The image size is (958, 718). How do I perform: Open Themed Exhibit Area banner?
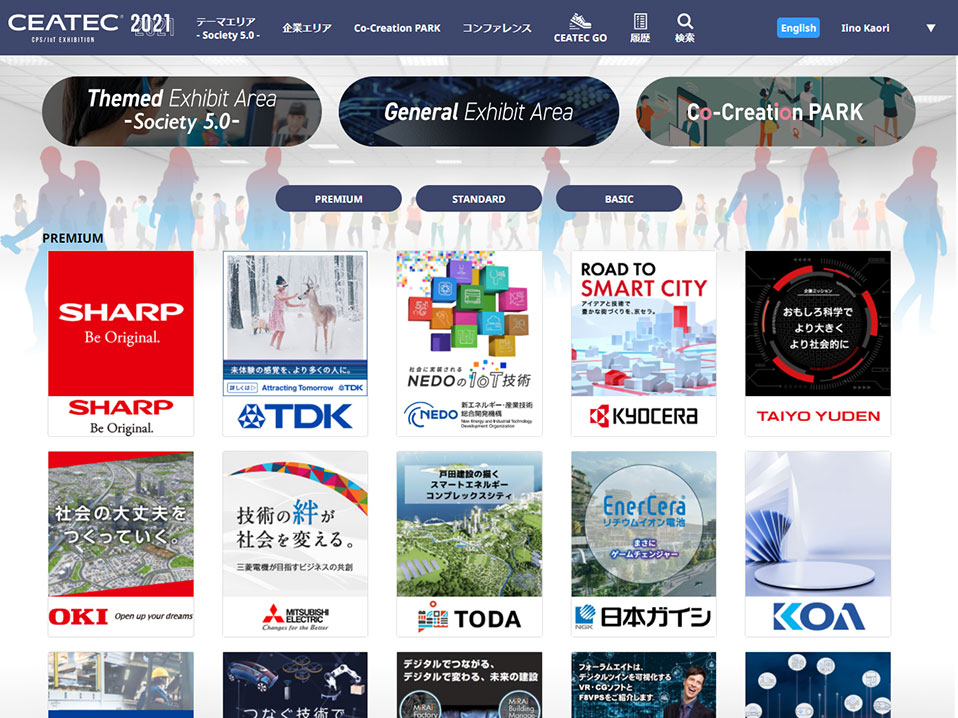coord(181,111)
